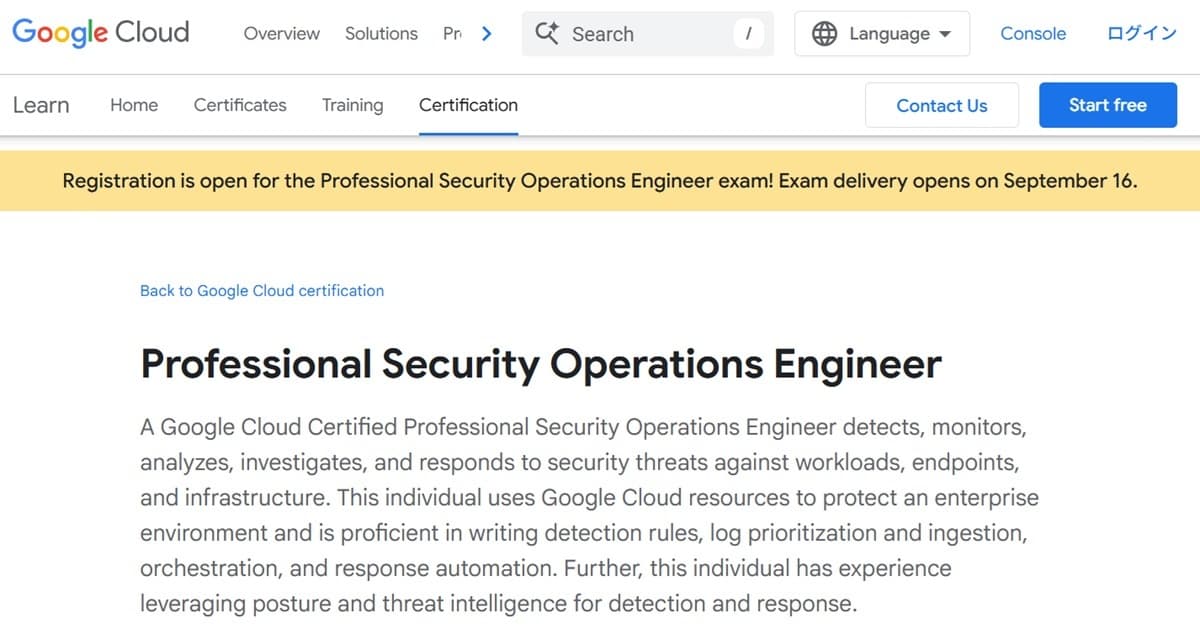Image resolution: width=1200 pixels, height=630 pixels.
Task: Click the Contact Us button
Action: (x=941, y=105)
